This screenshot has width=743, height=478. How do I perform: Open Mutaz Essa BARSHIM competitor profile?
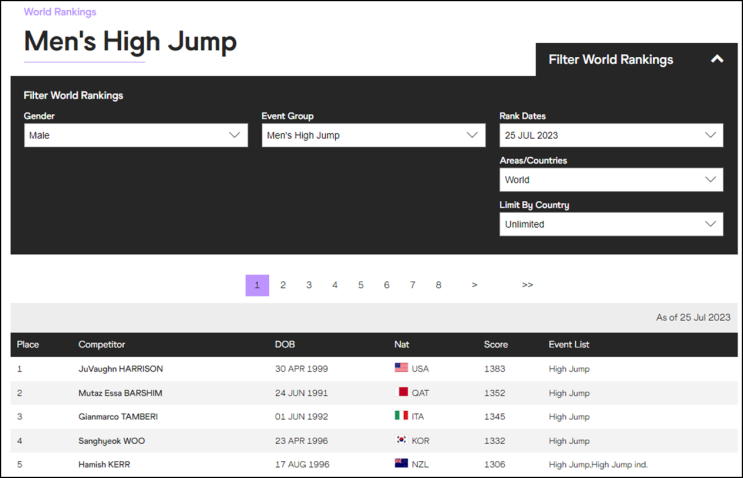120,393
